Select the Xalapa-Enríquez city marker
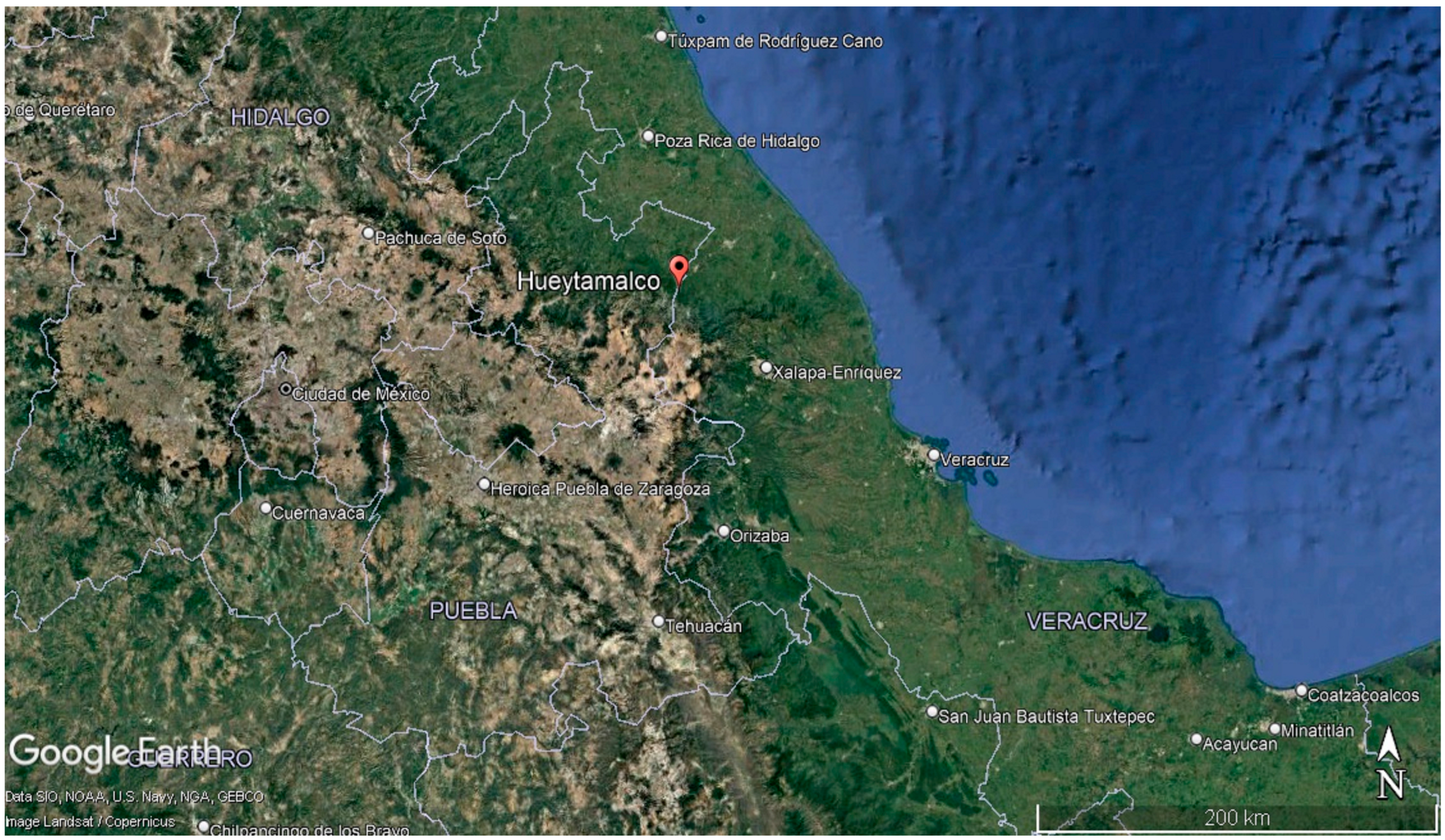 click(x=766, y=368)
